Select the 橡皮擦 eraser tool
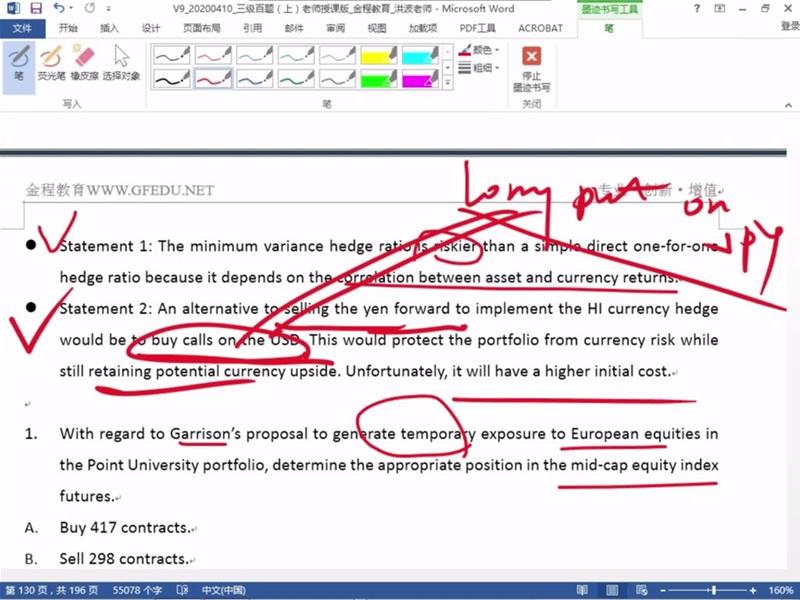Image resolution: width=800 pixels, height=600 pixels. tap(84, 61)
